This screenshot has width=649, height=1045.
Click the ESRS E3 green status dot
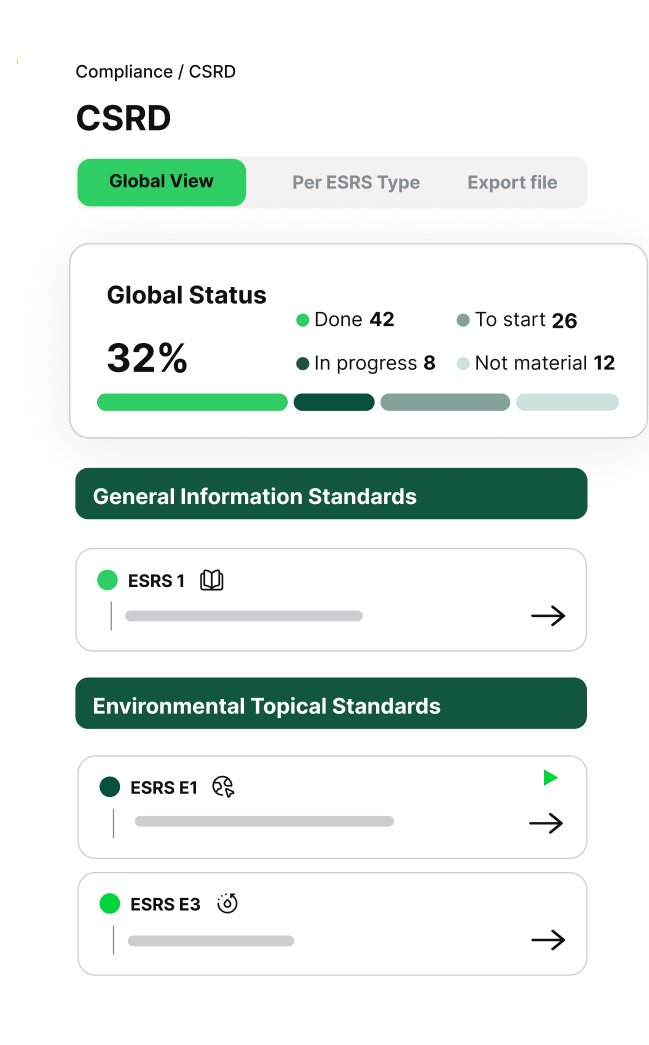tap(110, 904)
